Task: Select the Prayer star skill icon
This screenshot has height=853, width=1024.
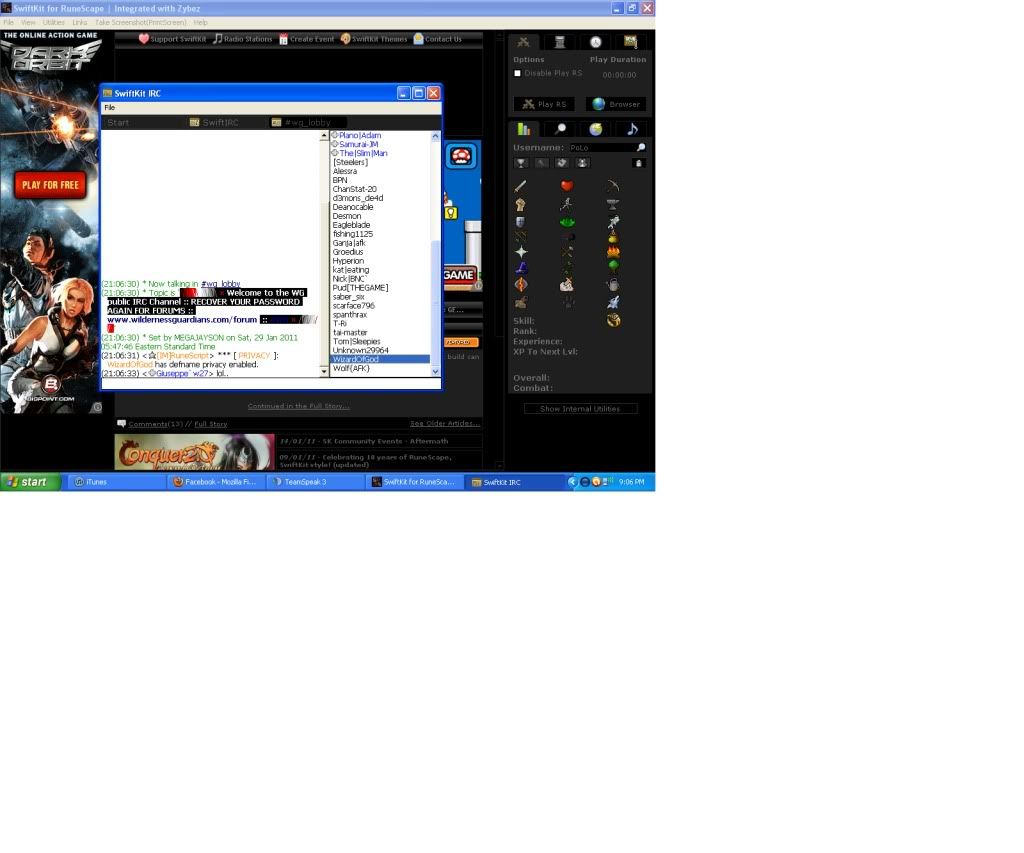Action: tap(520, 251)
